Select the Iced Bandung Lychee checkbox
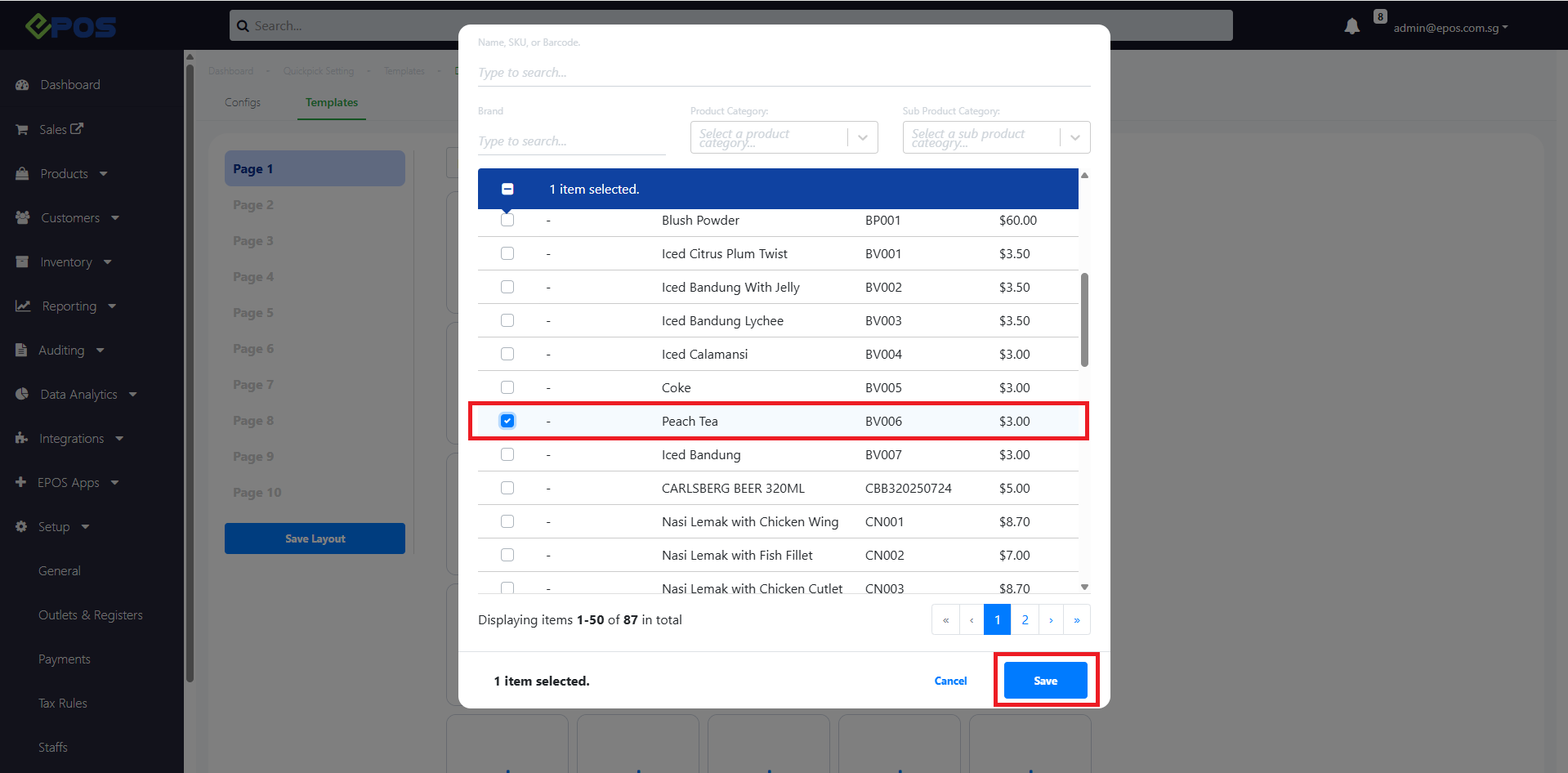The image size is (1568, 773). 507,320
